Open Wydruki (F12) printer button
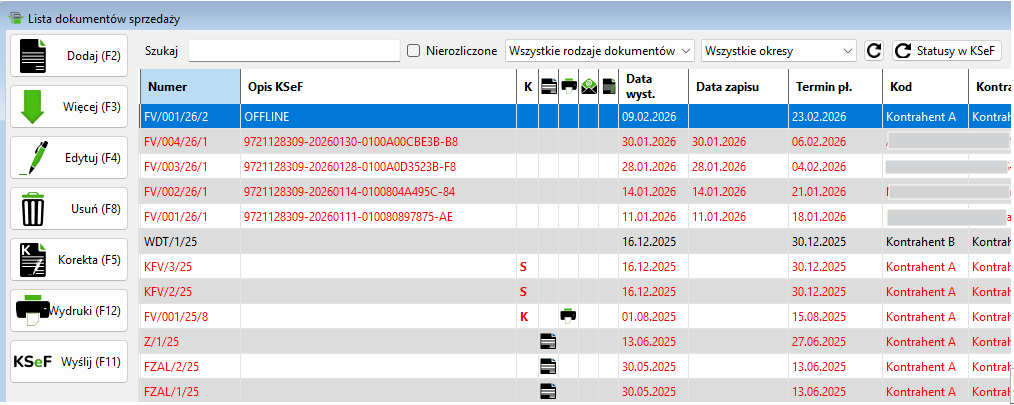Screen dimensions: 1014x405 point(69,311)
